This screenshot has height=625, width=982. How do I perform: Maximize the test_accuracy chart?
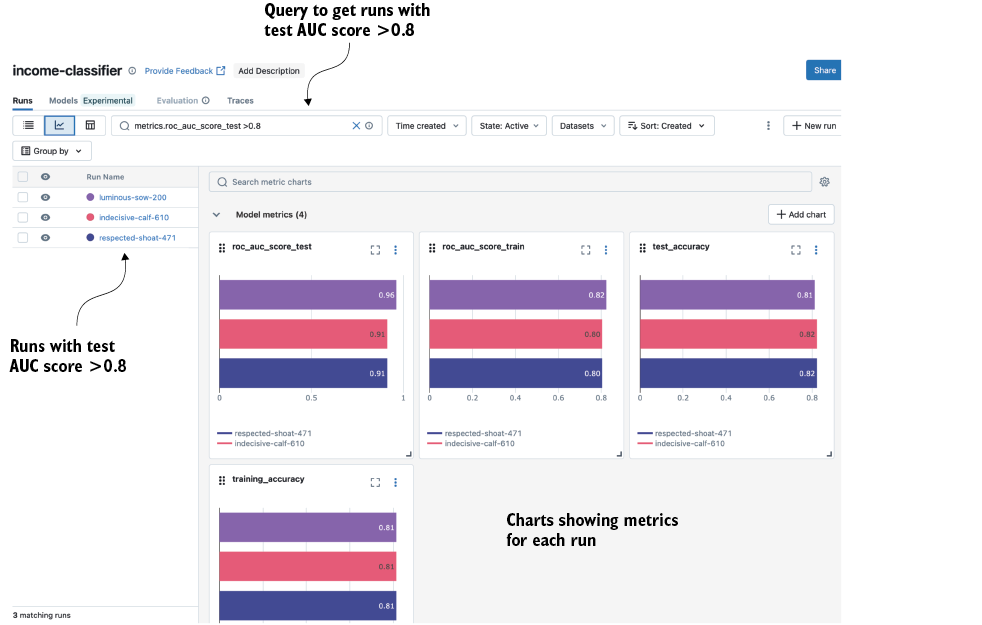(x=796, y=250)
